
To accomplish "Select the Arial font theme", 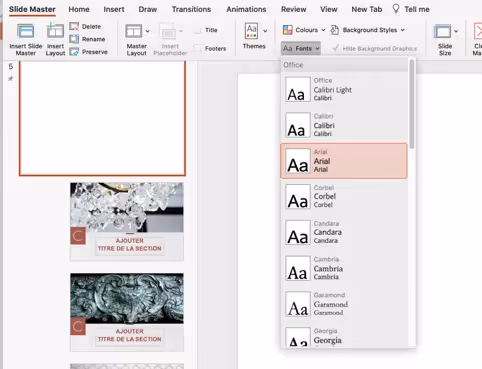I will 344,161.
